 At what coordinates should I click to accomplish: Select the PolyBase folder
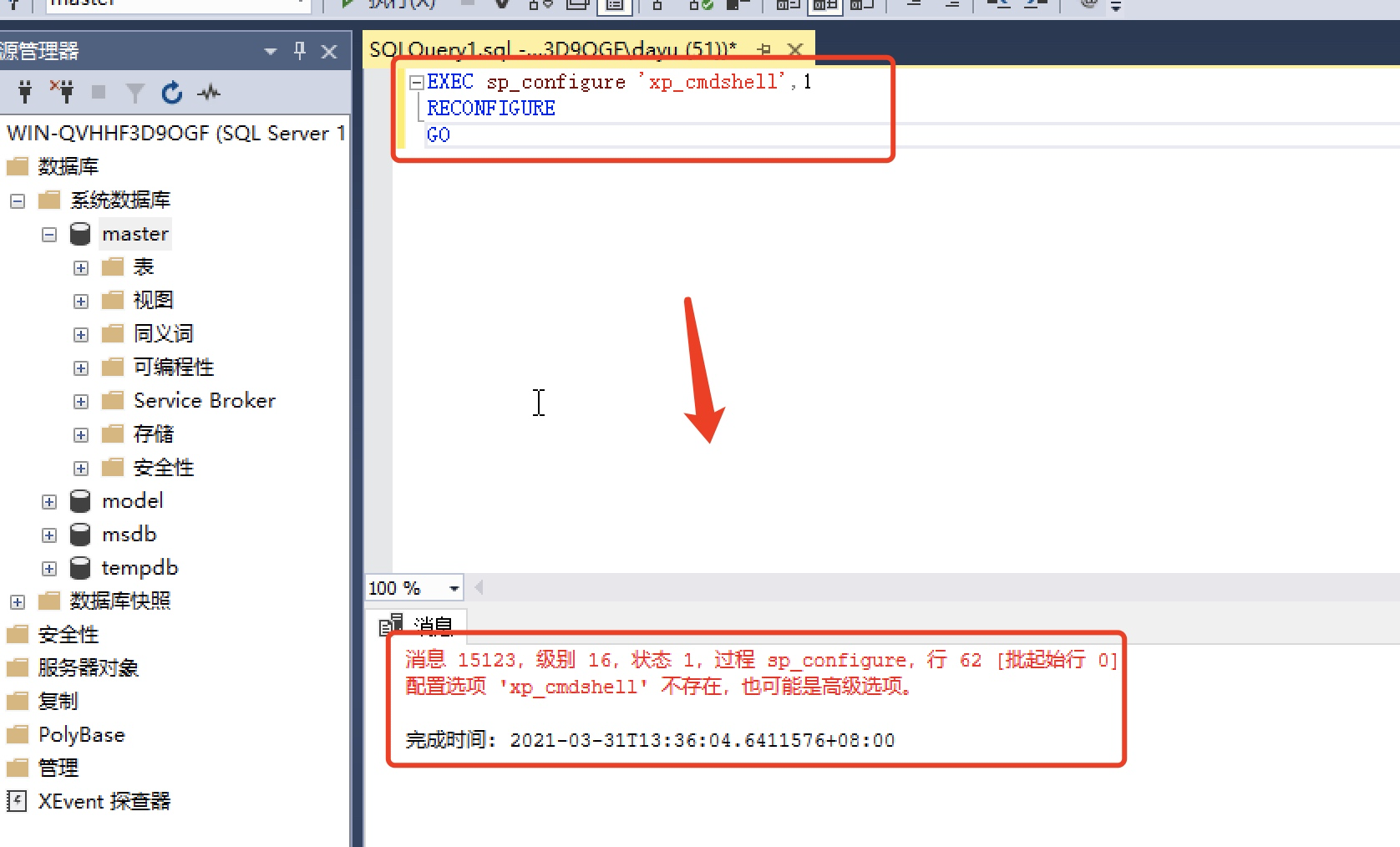pos(81,734)
